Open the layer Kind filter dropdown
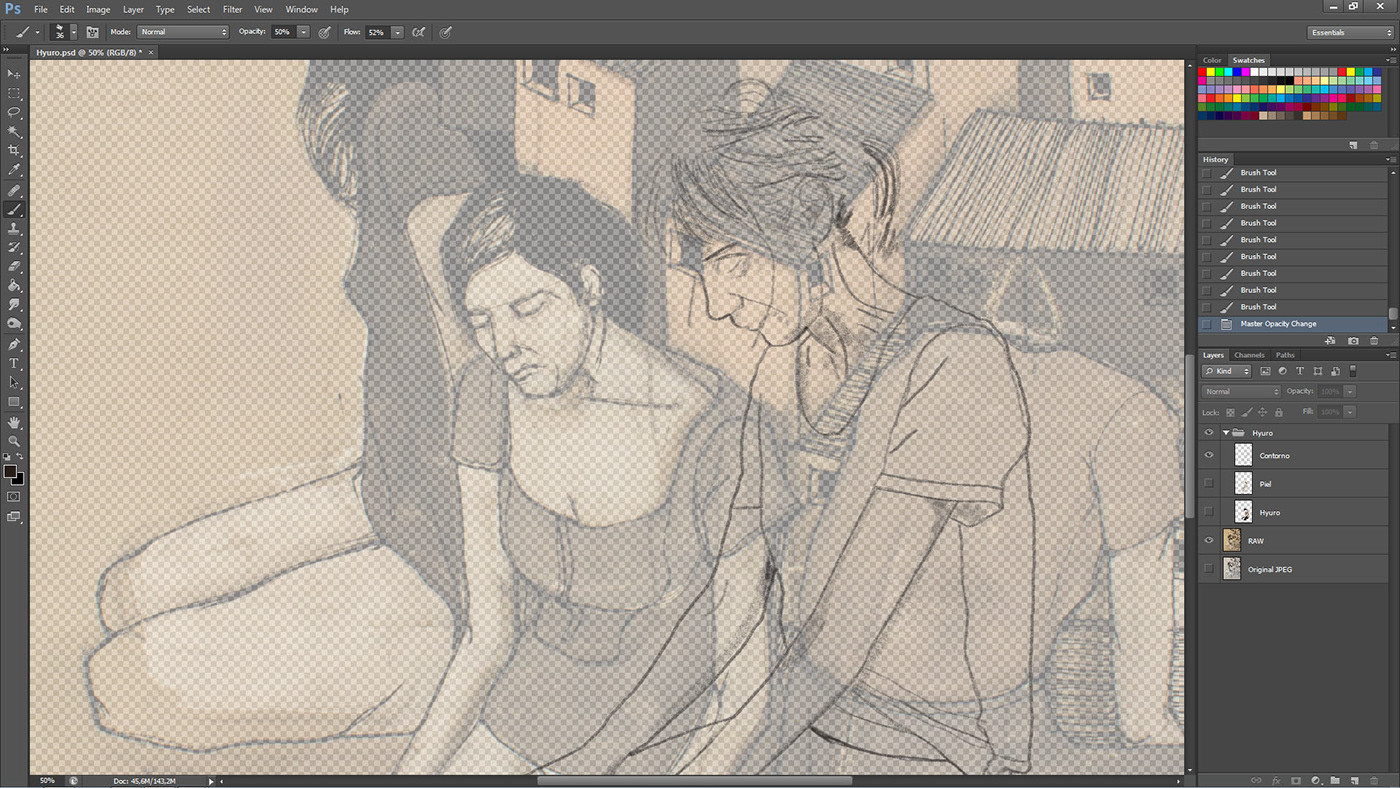The width and height of the screenshot is (1400, 788). pyautogui.click(x=1227, y=371)
